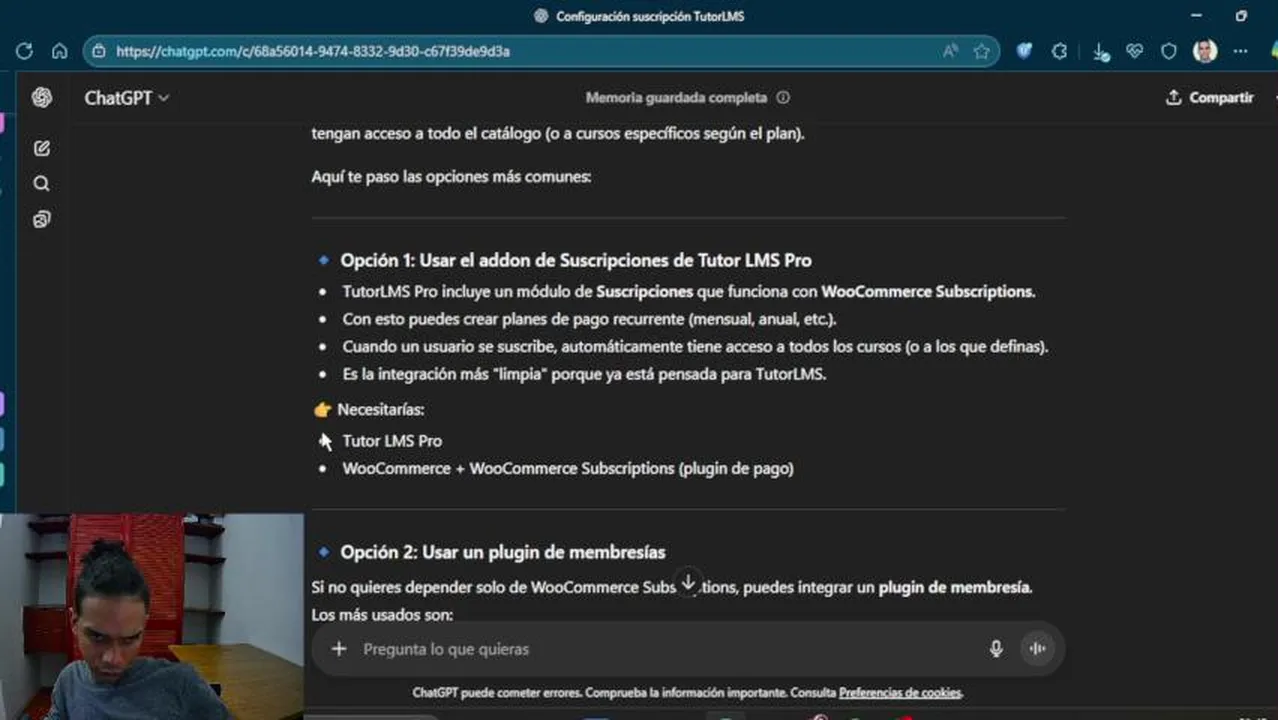Click the shield security icon in toolbar
Viewport: 1278px width, 720px height.
[x=1168, y=51]
